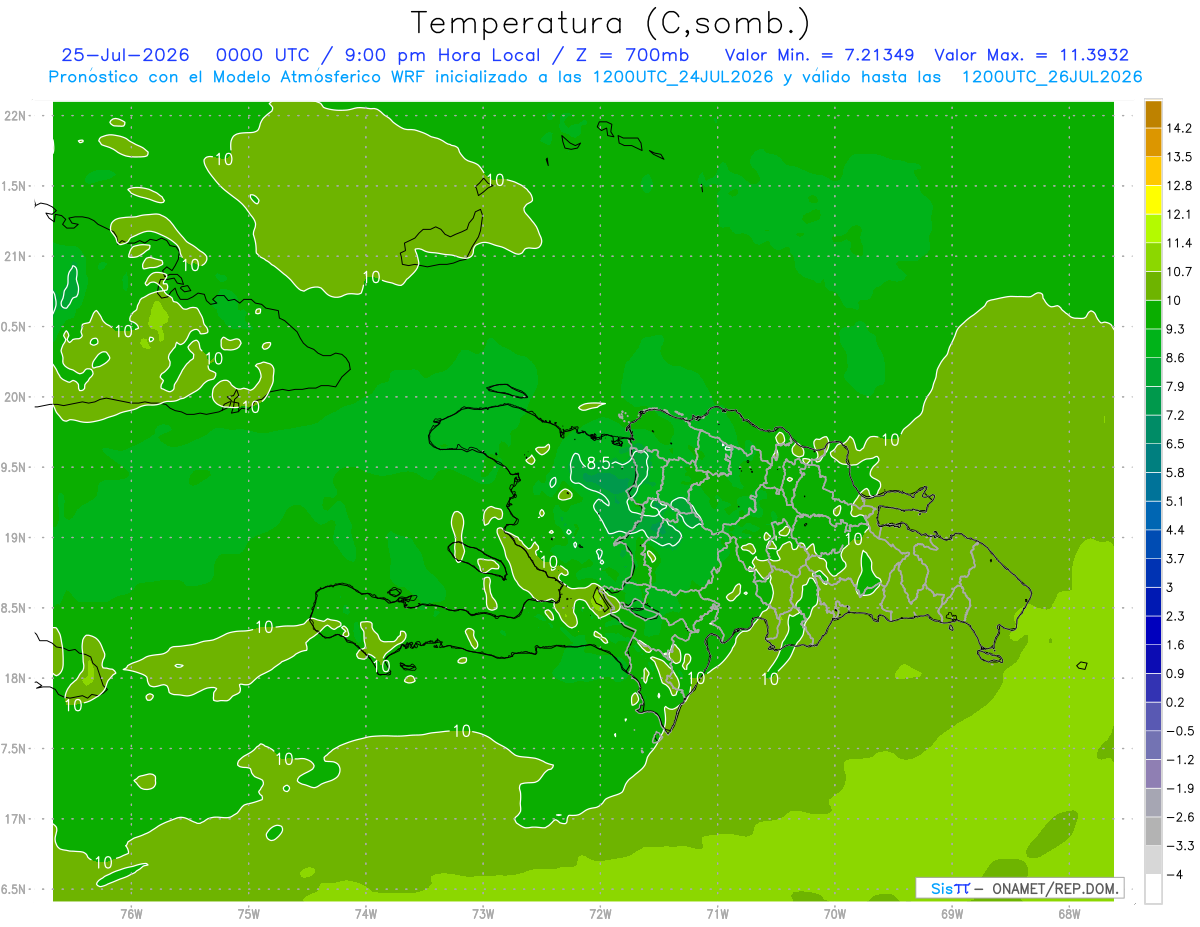Select the date text "25-Jul-2026"

[125, 55]
